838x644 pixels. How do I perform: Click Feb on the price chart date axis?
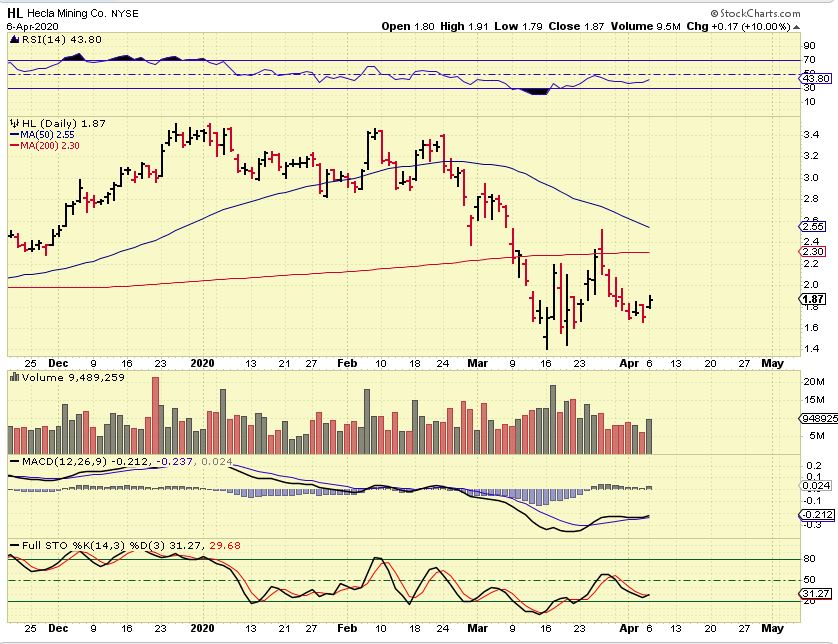347,363
